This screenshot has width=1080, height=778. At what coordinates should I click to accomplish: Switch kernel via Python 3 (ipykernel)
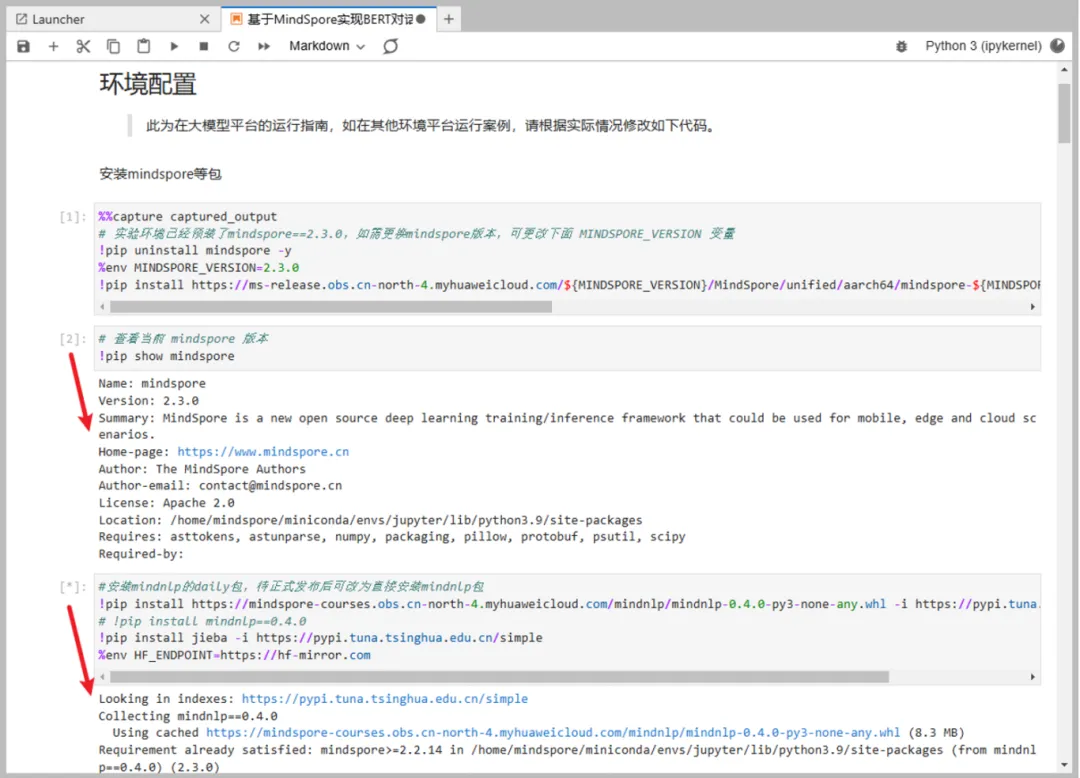tap(983, 46)
